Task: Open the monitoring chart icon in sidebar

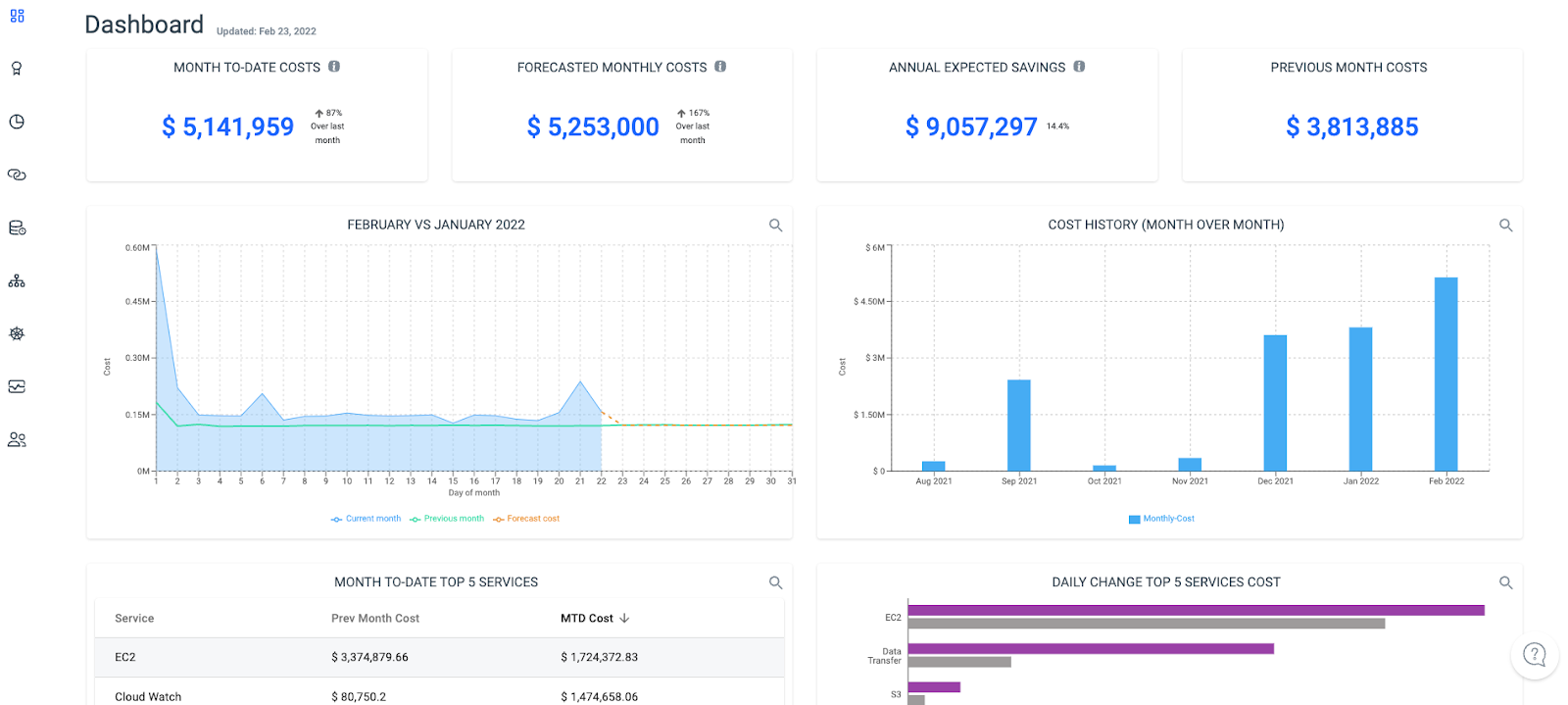Action: (x=17, y=386)
